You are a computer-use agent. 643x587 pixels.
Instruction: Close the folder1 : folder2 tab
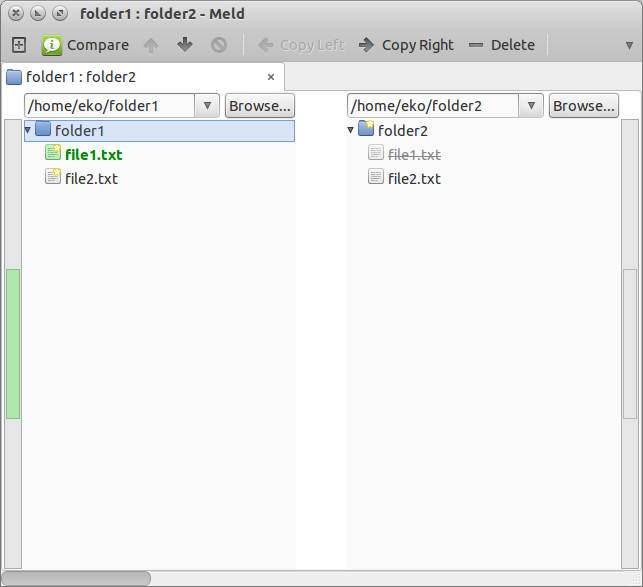[271, 77]
